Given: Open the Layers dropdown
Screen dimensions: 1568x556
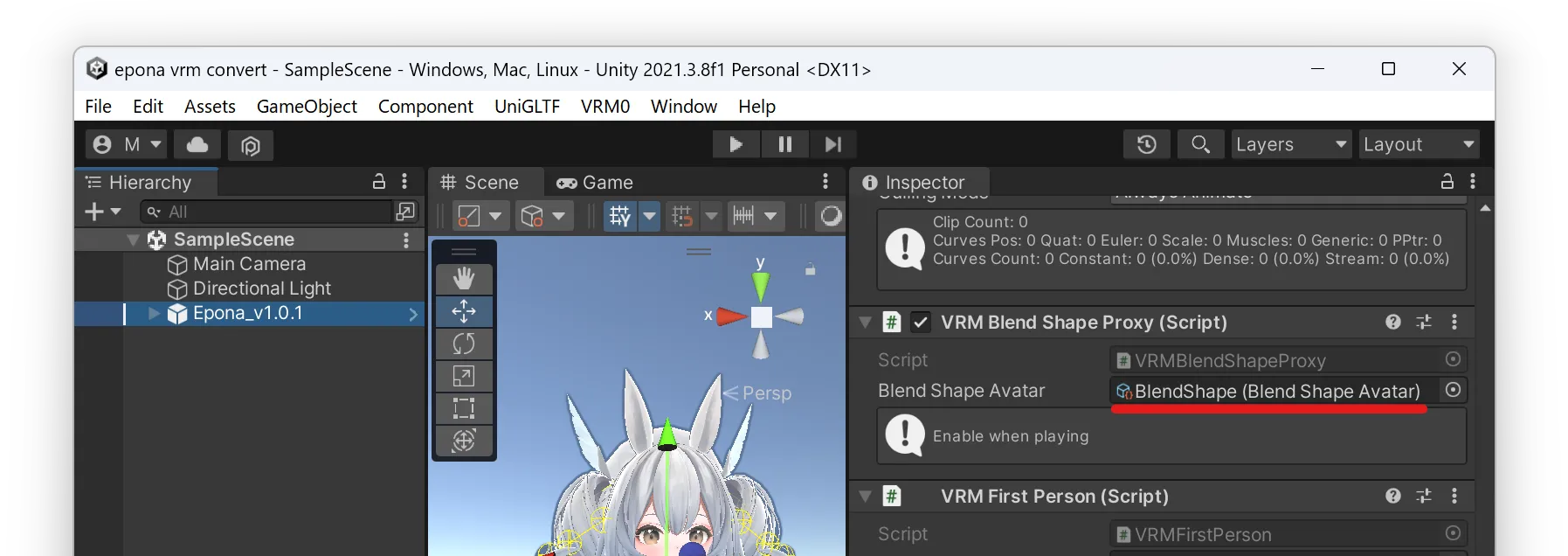Looking at the screenshot, I should click(1291, 144).
